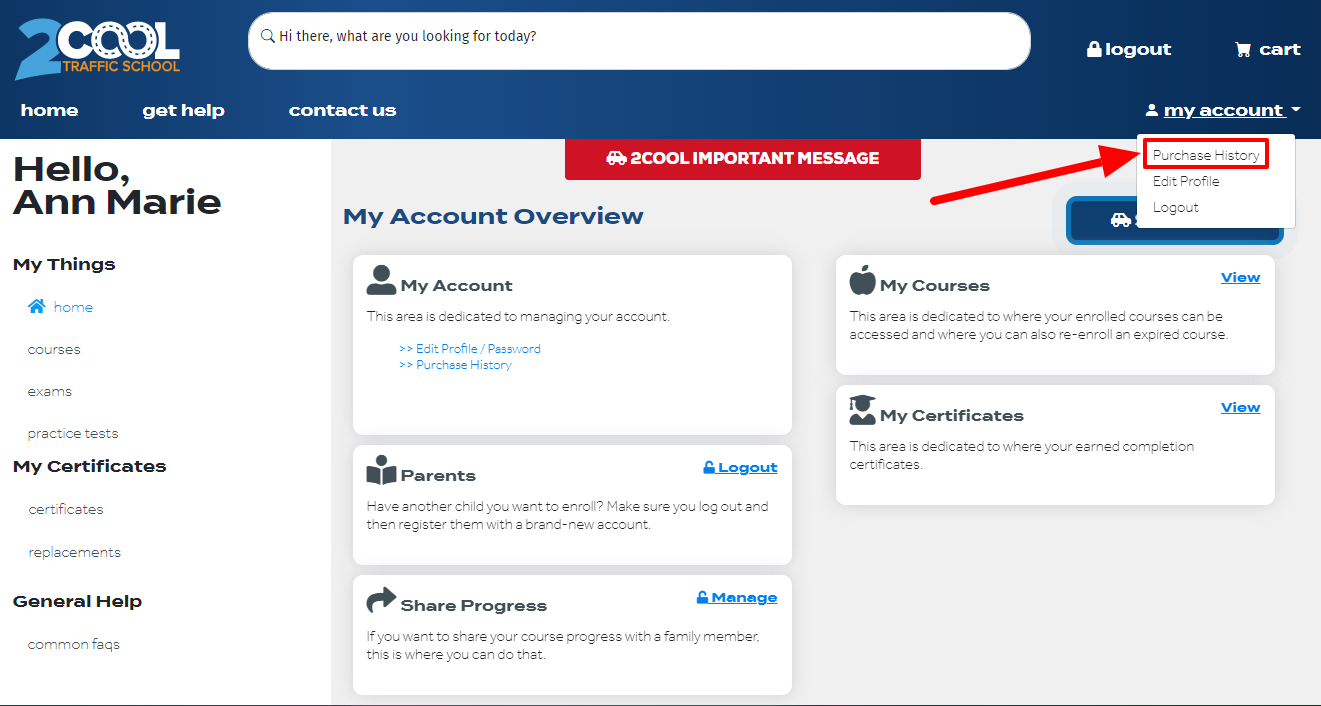Click the My Courses apple icon

coord(863,280)
